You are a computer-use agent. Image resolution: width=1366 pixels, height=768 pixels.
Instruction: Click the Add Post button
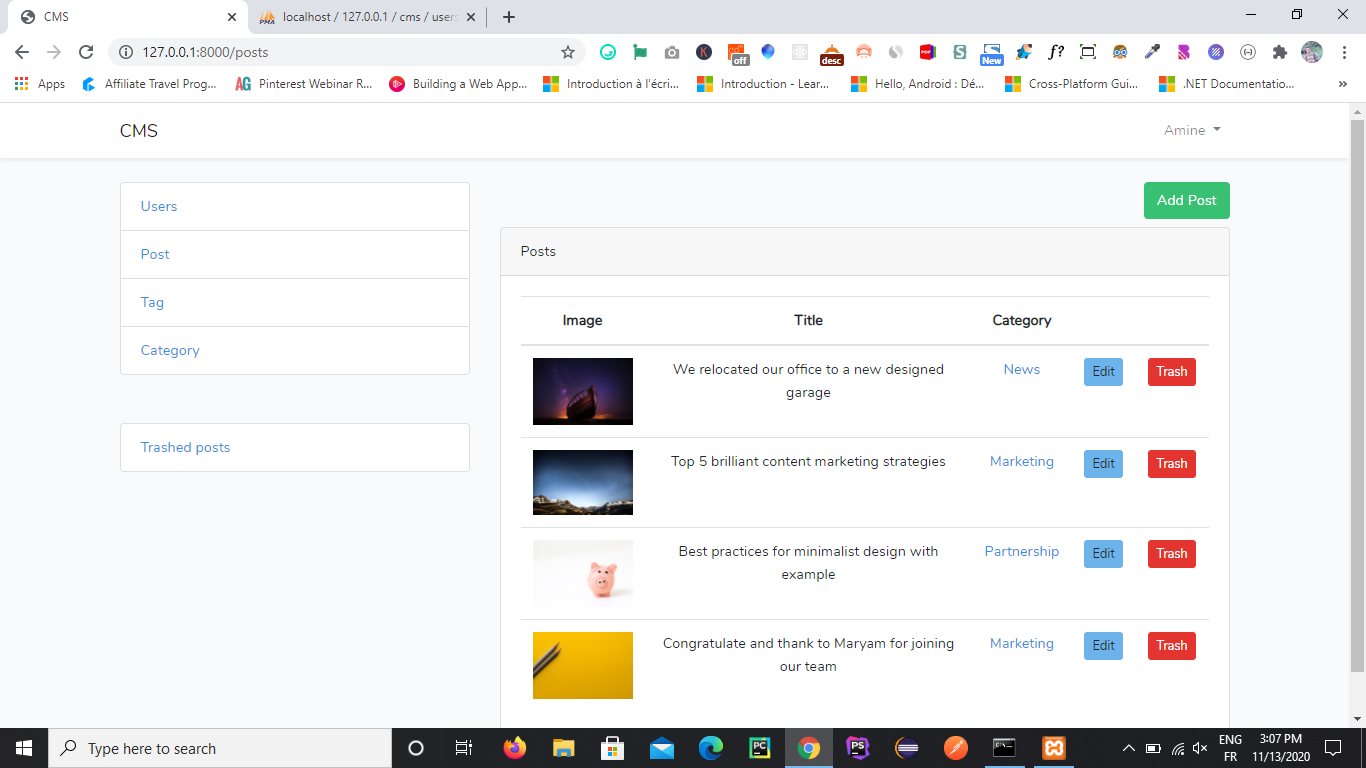tap(1187, 200)
